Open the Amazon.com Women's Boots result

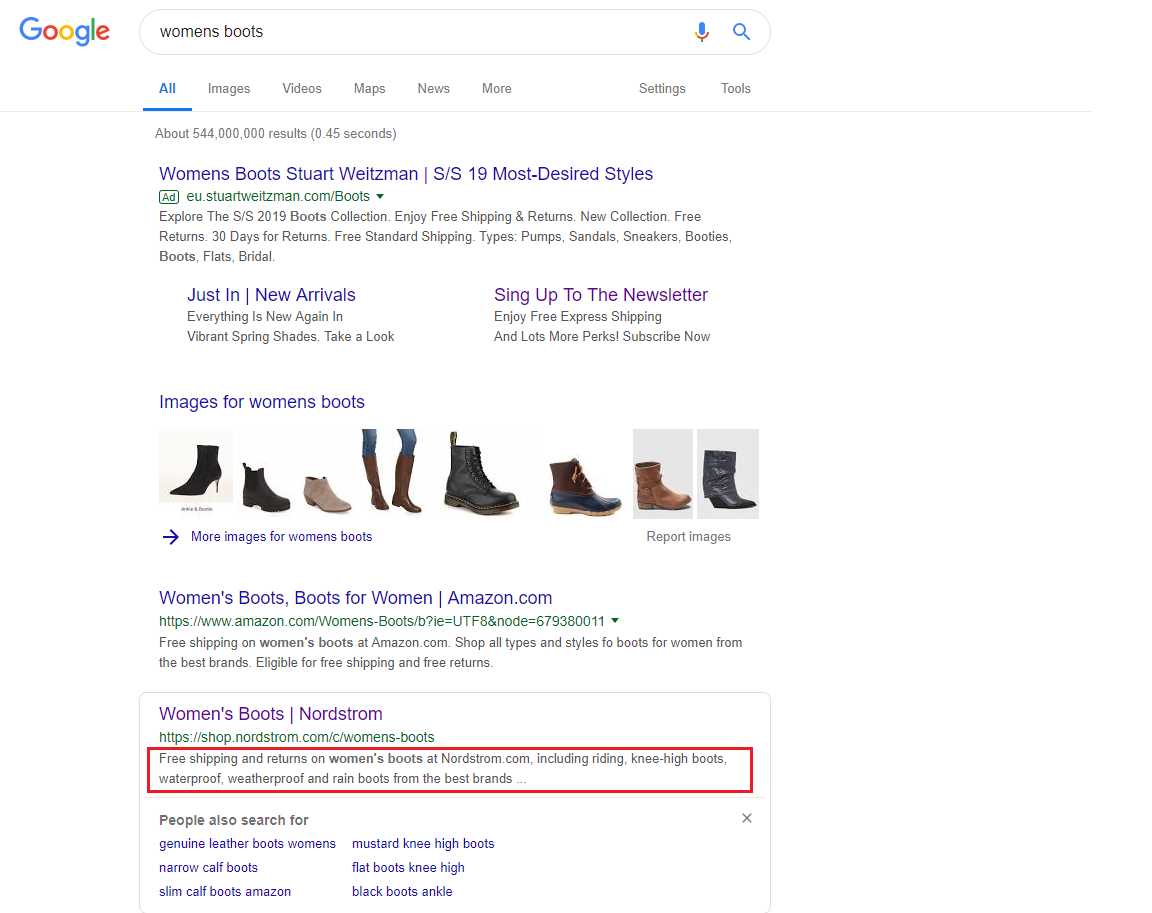356,598
